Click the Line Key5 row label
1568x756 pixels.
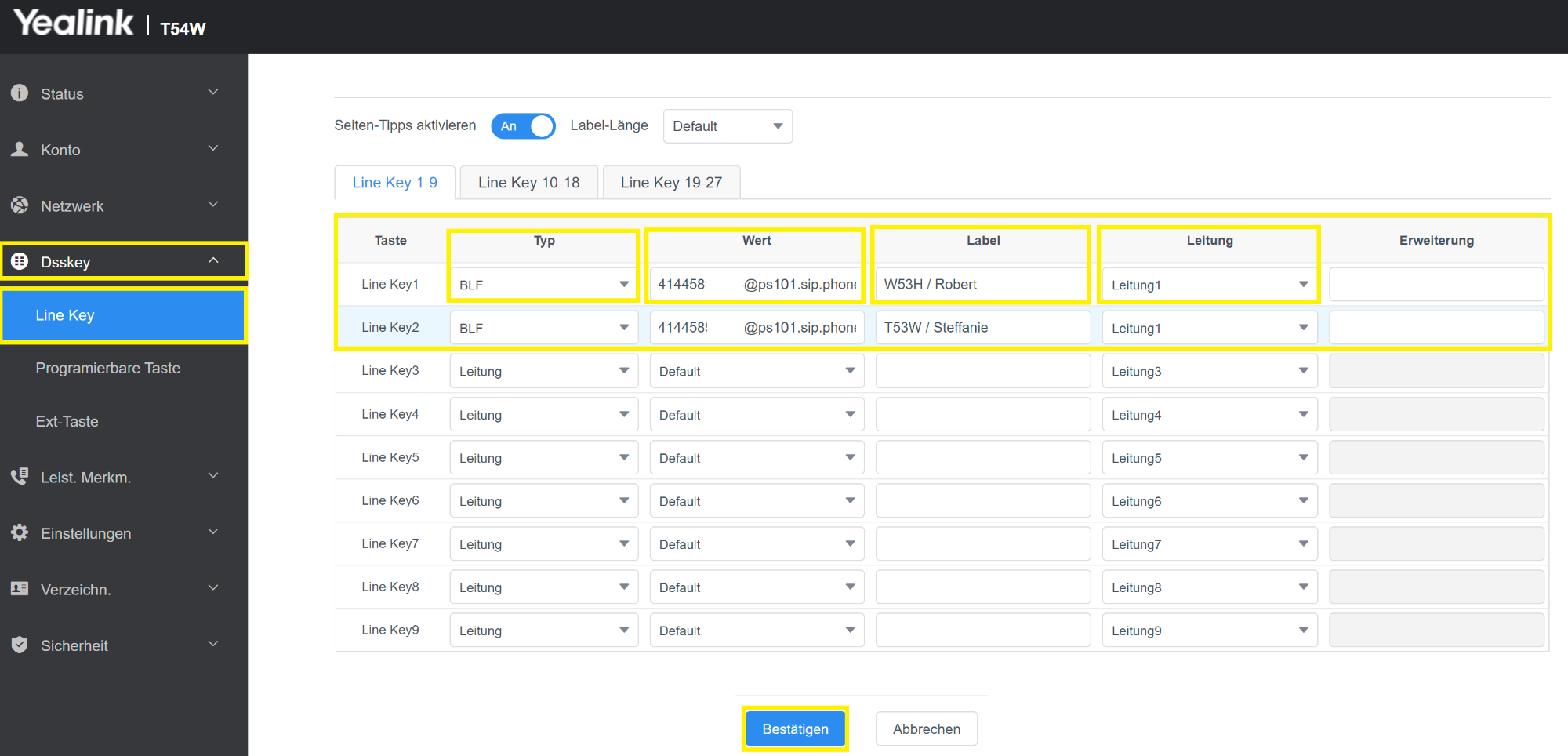click(390, 457)
